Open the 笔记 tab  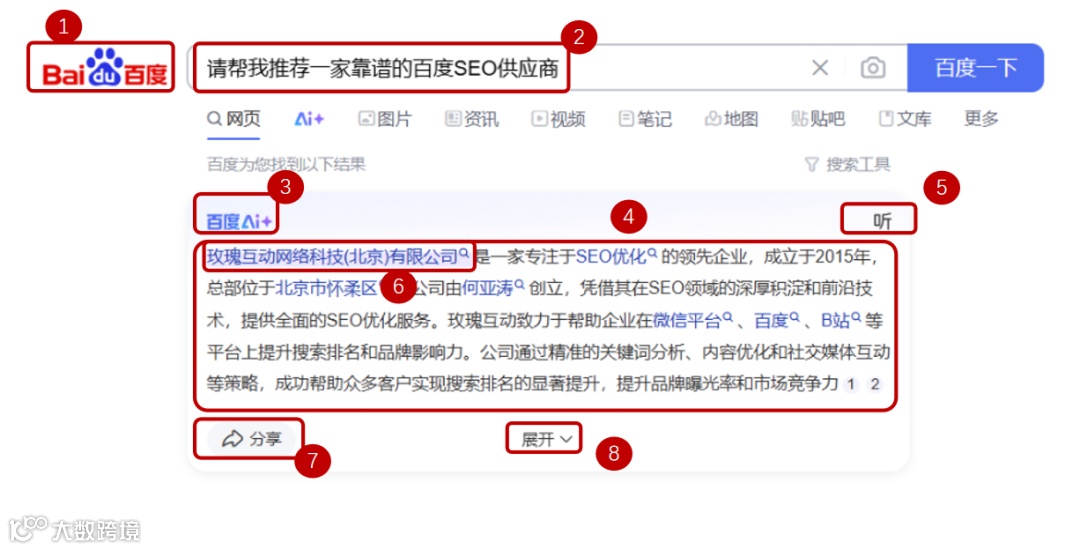coord(645,119)
